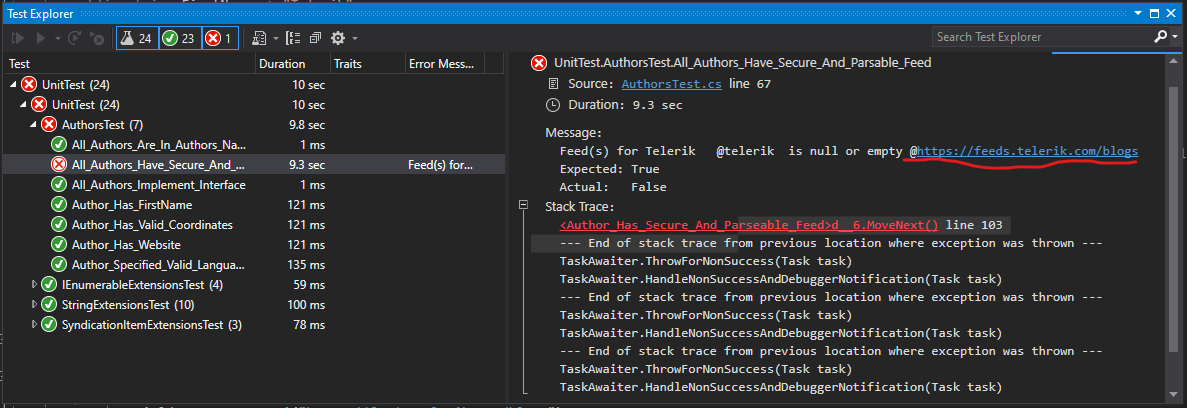Sort by the Test column header

point(128,64)
